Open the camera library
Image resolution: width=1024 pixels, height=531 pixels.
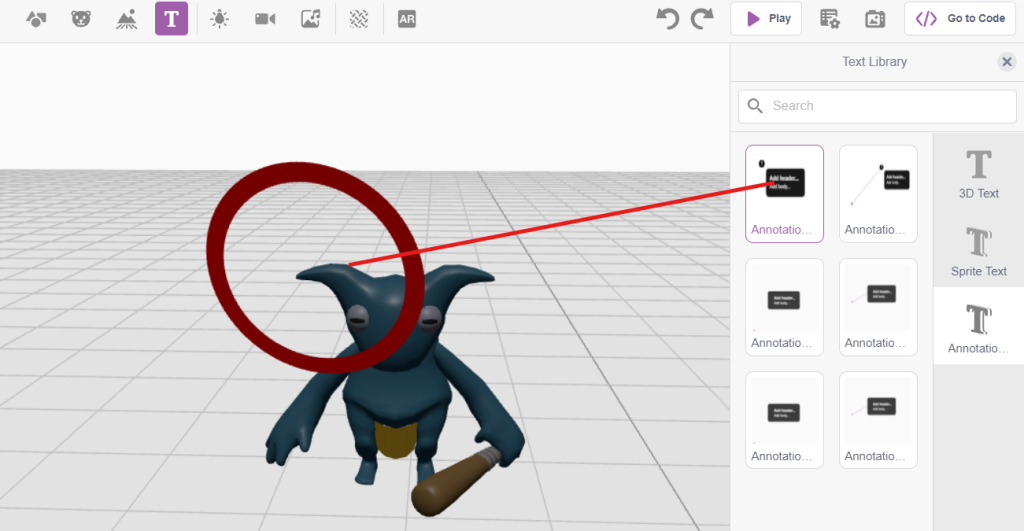tap(265, 19)
